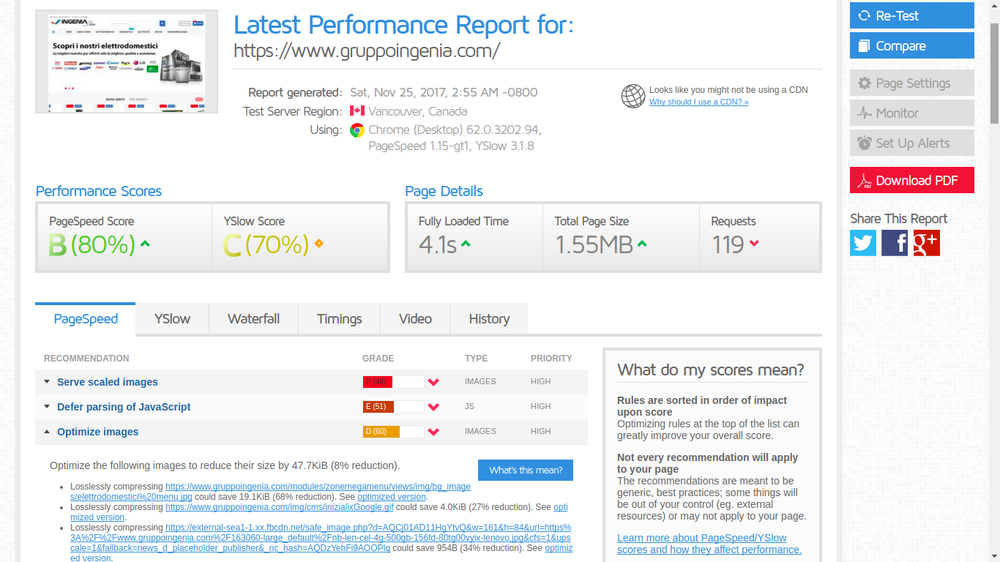The width and height of the screenshot is (1000, 562).
Task: Click the Compare button
Action: click(x=911, y=46)
